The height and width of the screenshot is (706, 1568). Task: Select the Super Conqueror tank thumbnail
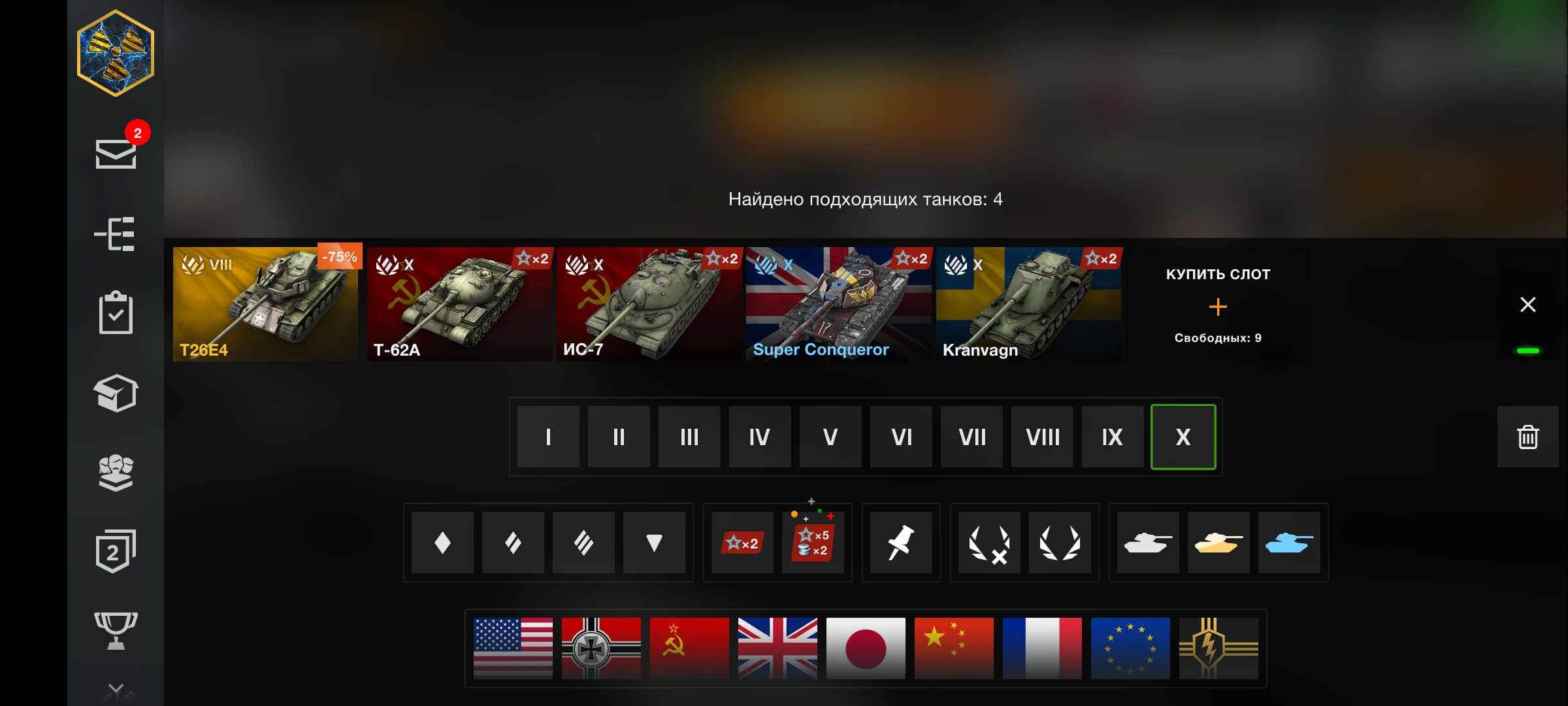(x=839, y=304)
